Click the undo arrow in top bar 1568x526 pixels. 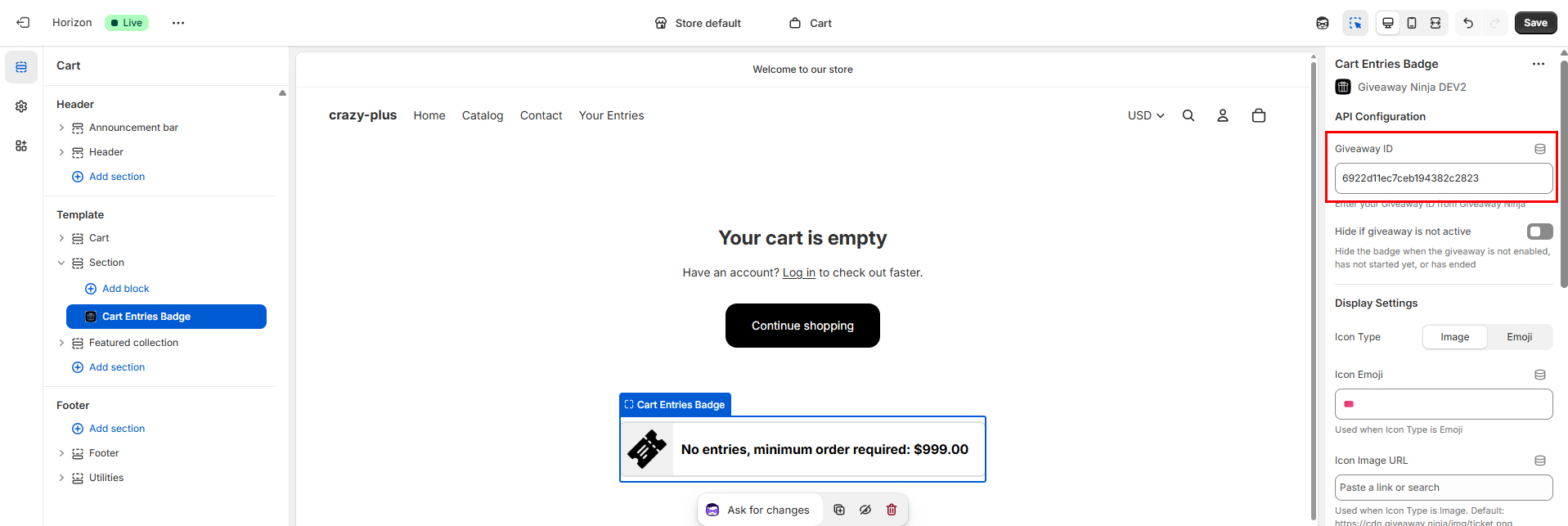tap(1468, 23)
